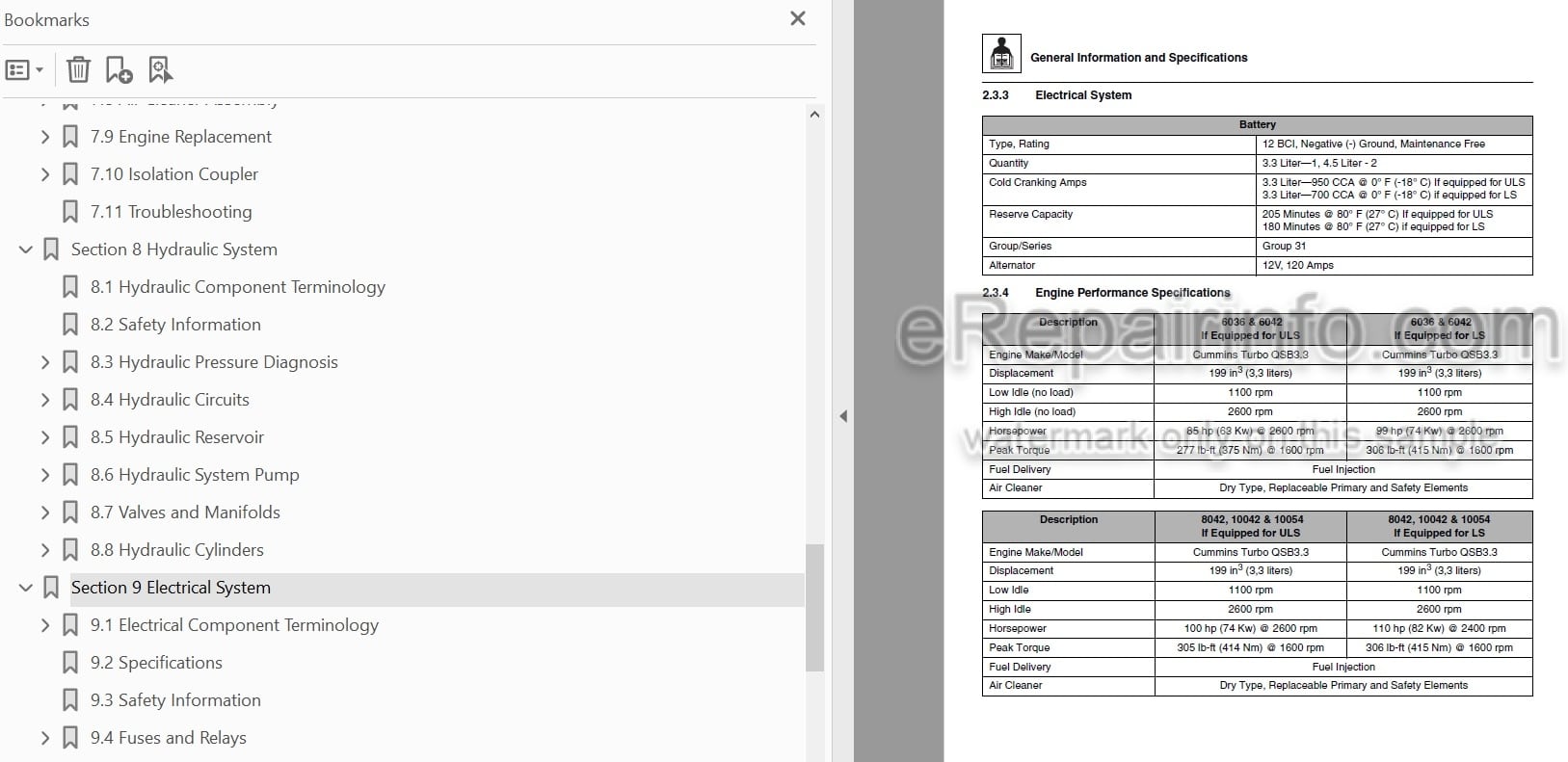
Task: Click the 'Battery' table header
Action: [1257, 125]
